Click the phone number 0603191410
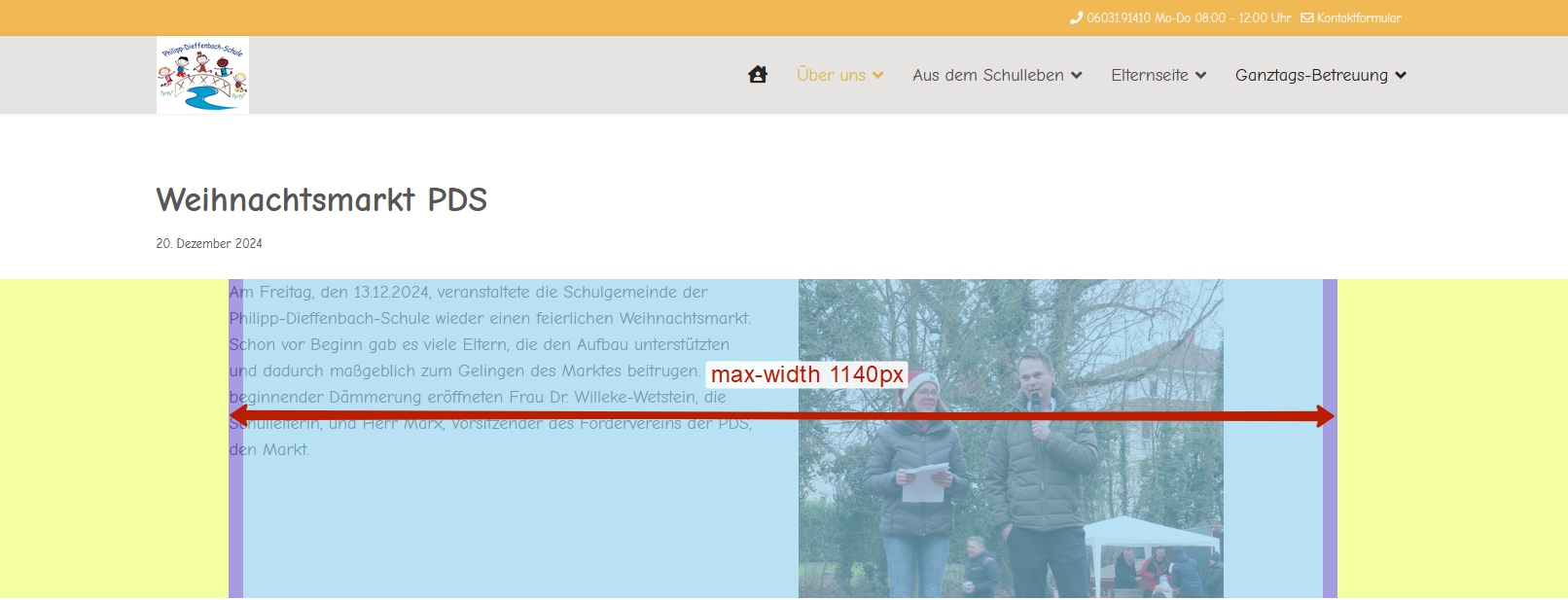 click(1118, 18)
